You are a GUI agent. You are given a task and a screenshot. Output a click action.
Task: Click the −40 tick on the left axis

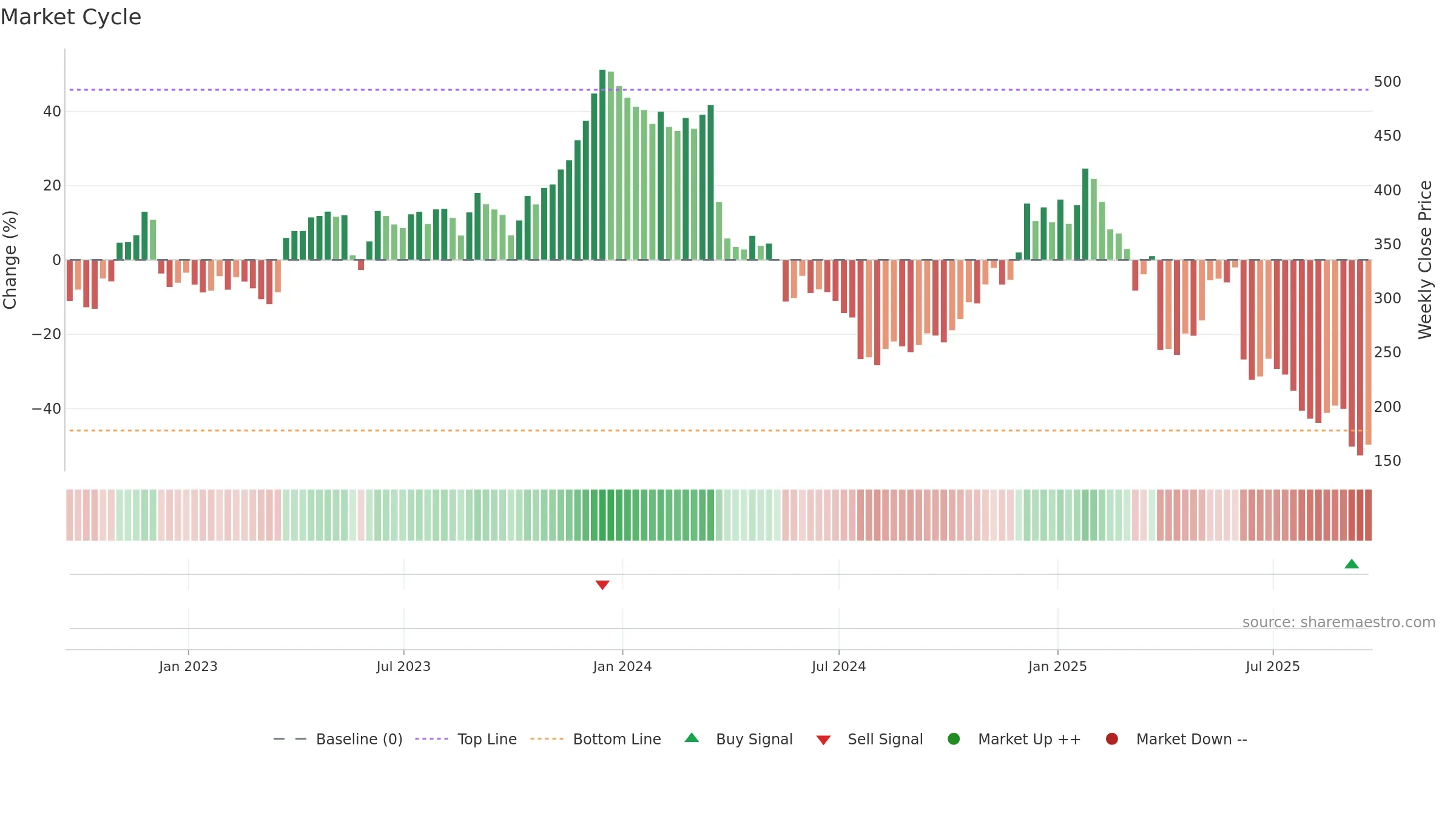(47, 409)
